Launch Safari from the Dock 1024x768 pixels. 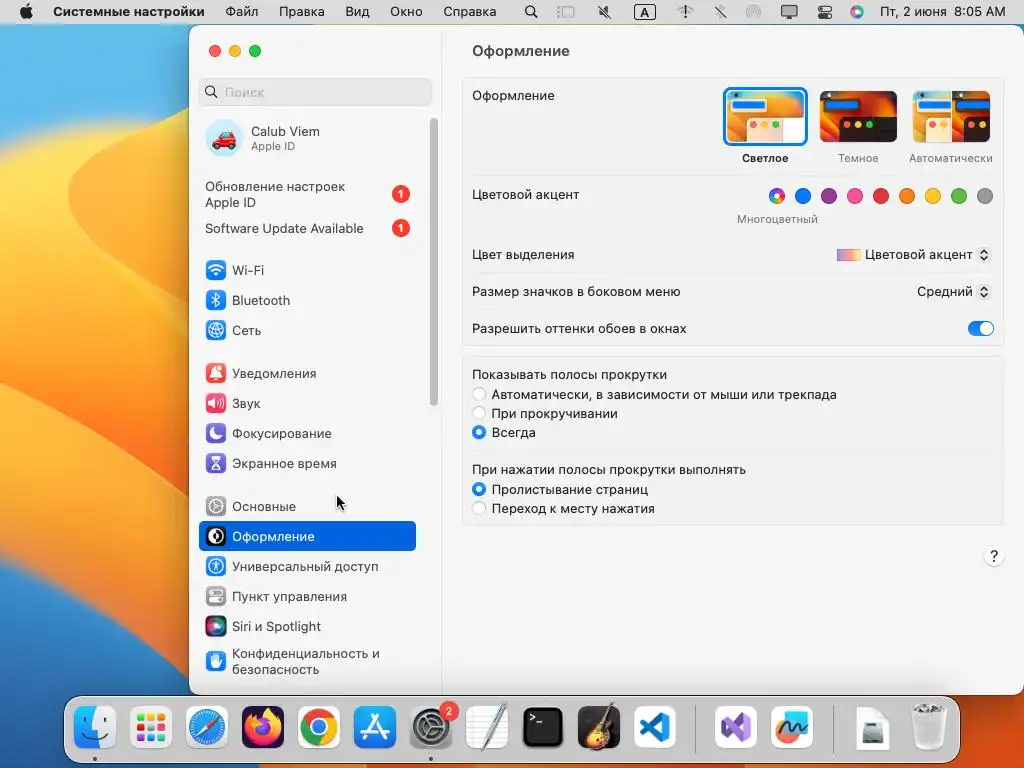point(207,727)
